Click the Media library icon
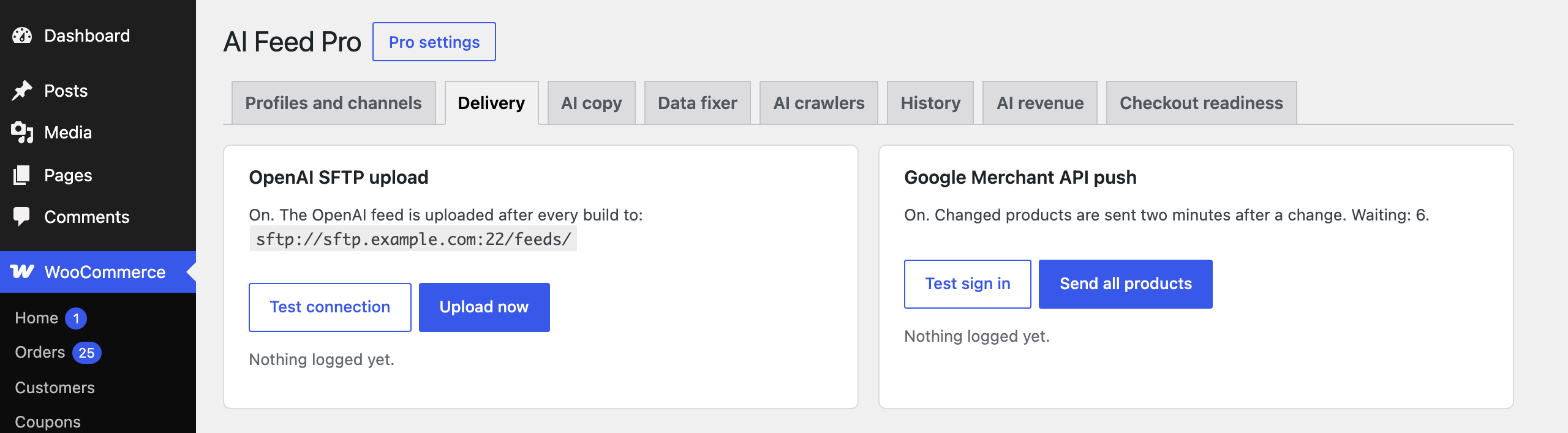The height and width of the screenshot is (433, 1568). 22,132
